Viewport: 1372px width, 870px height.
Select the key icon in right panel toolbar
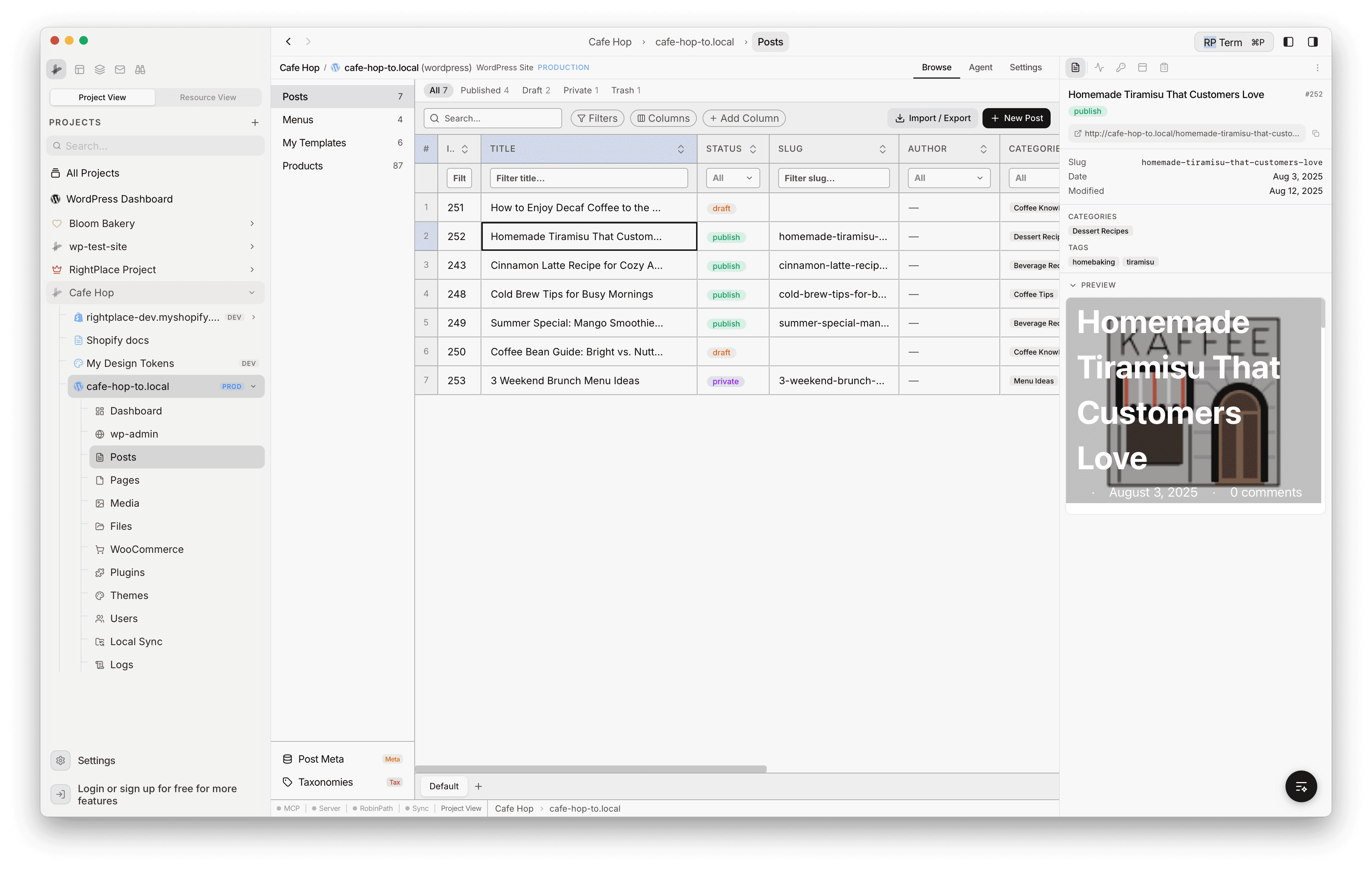coord(1121,67)
